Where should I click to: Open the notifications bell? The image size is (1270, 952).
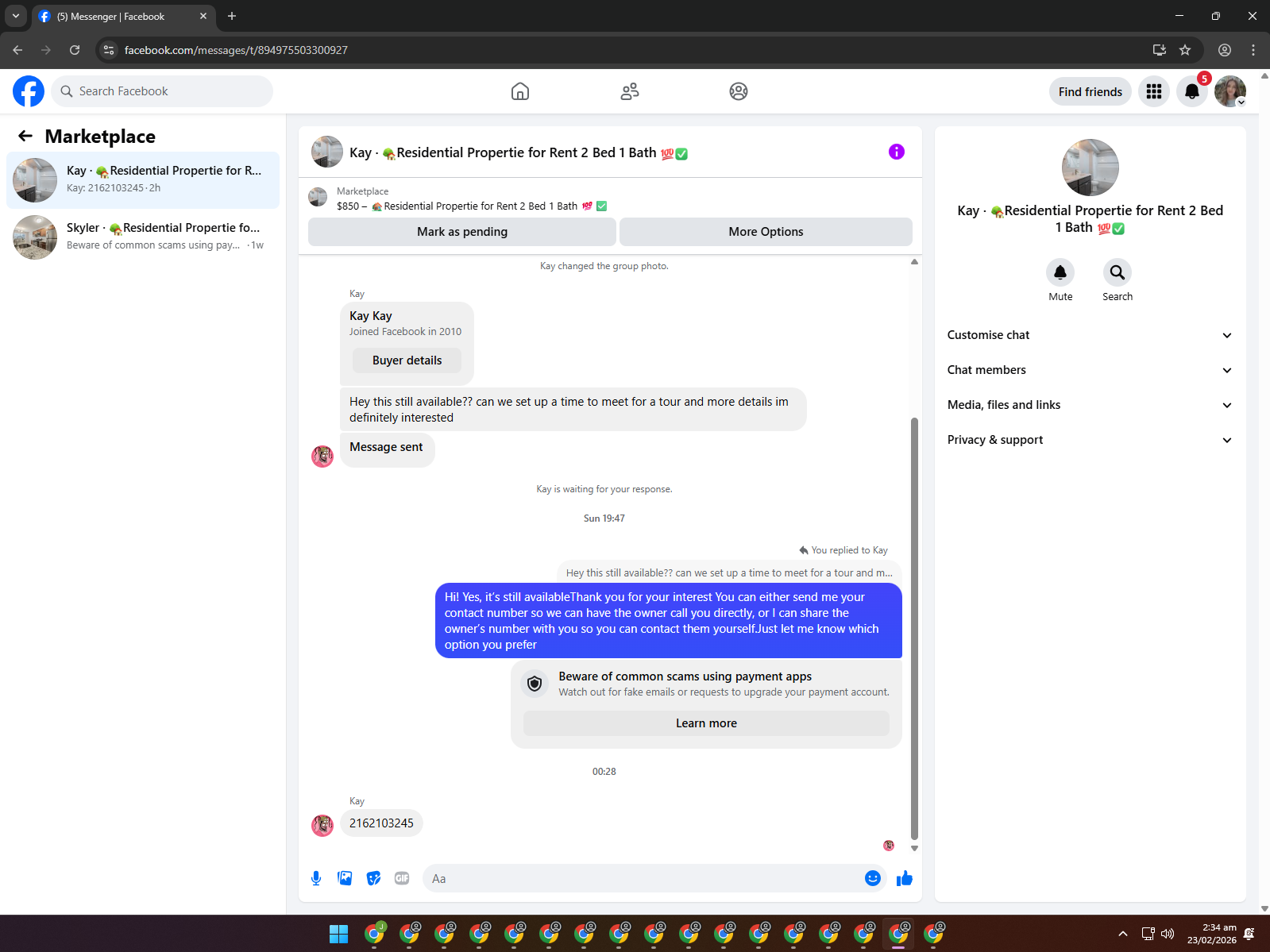click(1192, 91)
